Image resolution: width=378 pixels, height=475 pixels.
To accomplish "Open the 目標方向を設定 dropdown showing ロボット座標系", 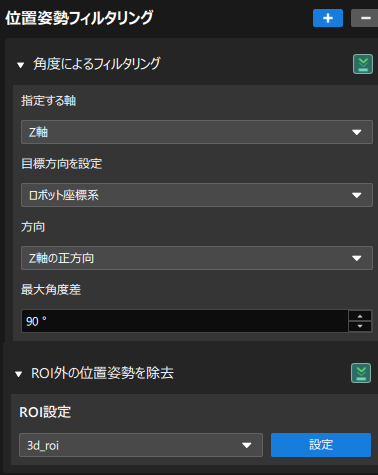I will (x=197, y=195).
